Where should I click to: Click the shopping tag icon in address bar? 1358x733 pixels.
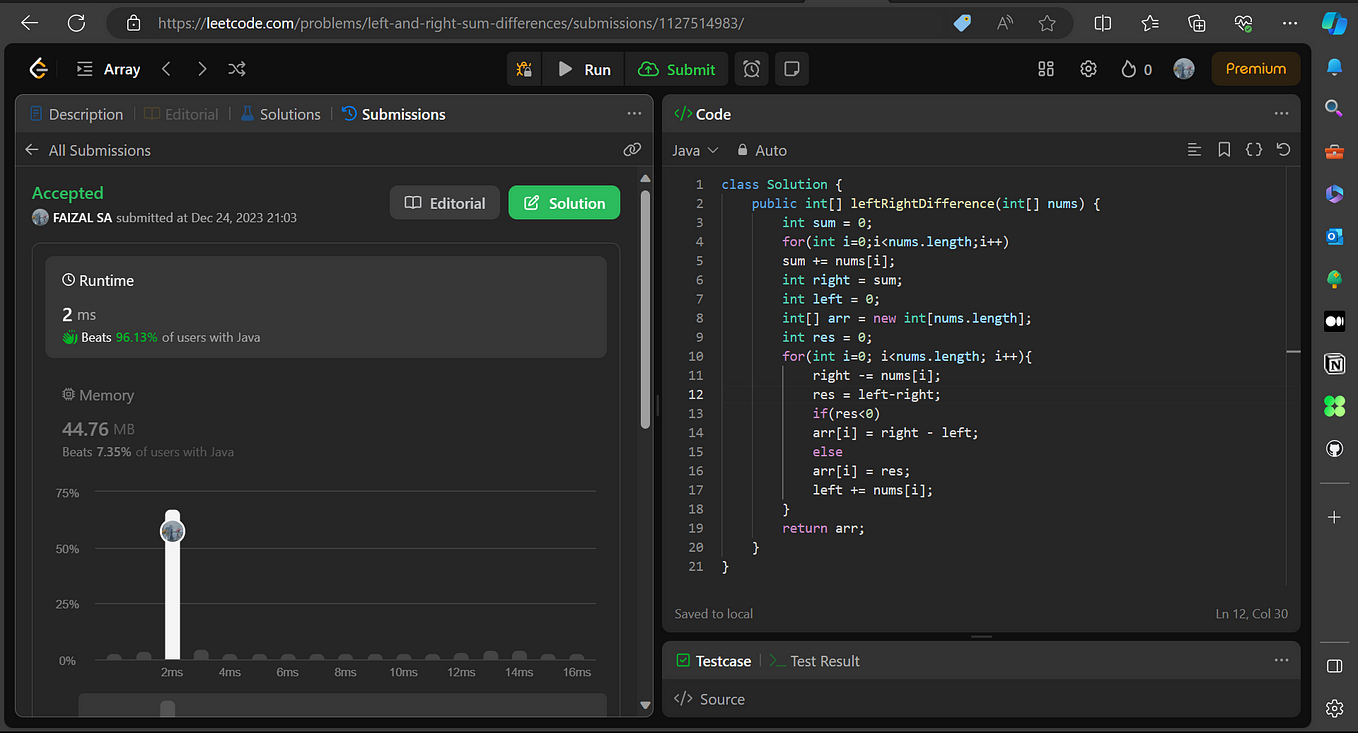coord(962,23)
